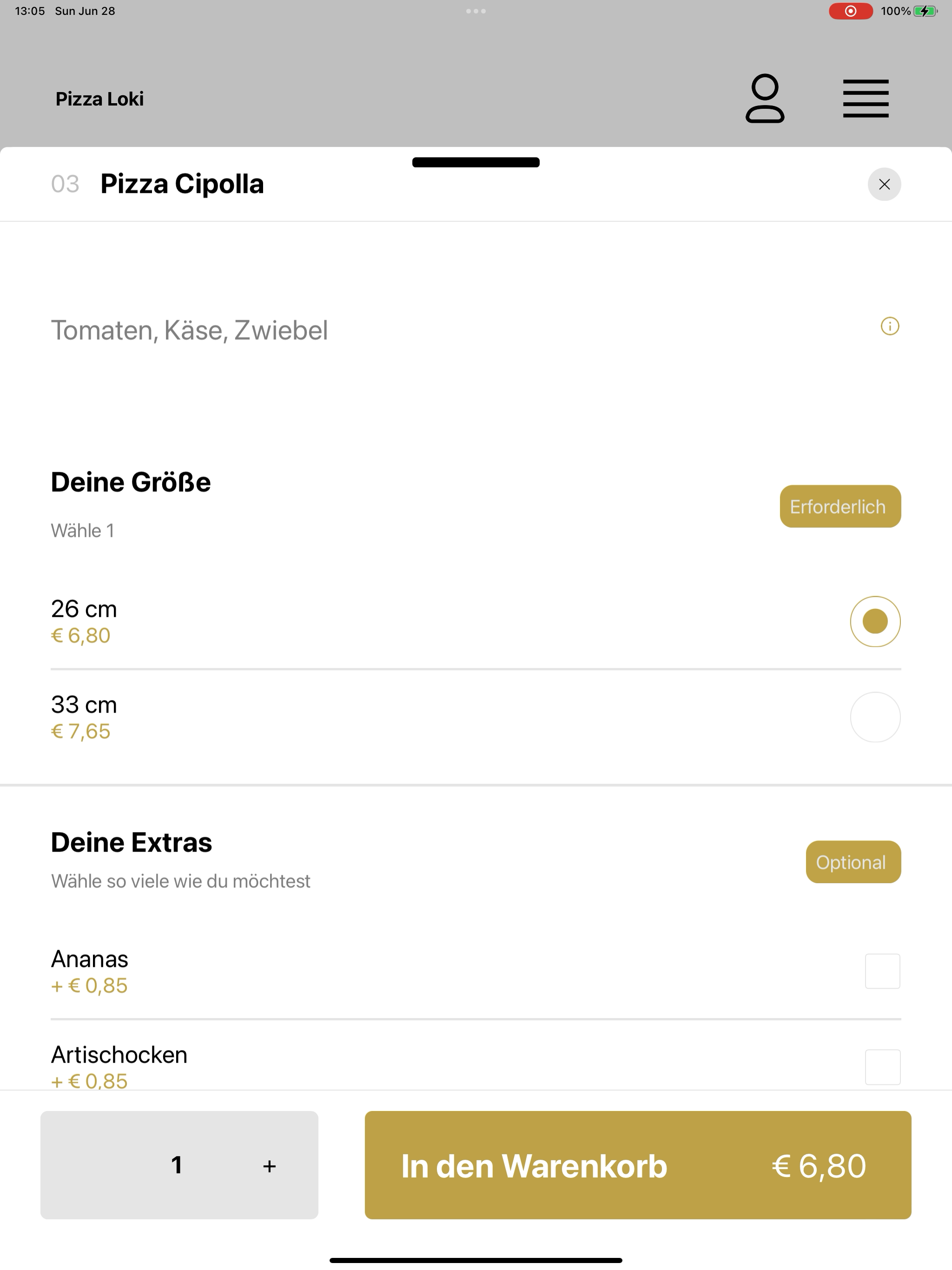Increase quantity with the plus button
The image size is (952, 1270).
[269, 1166]
